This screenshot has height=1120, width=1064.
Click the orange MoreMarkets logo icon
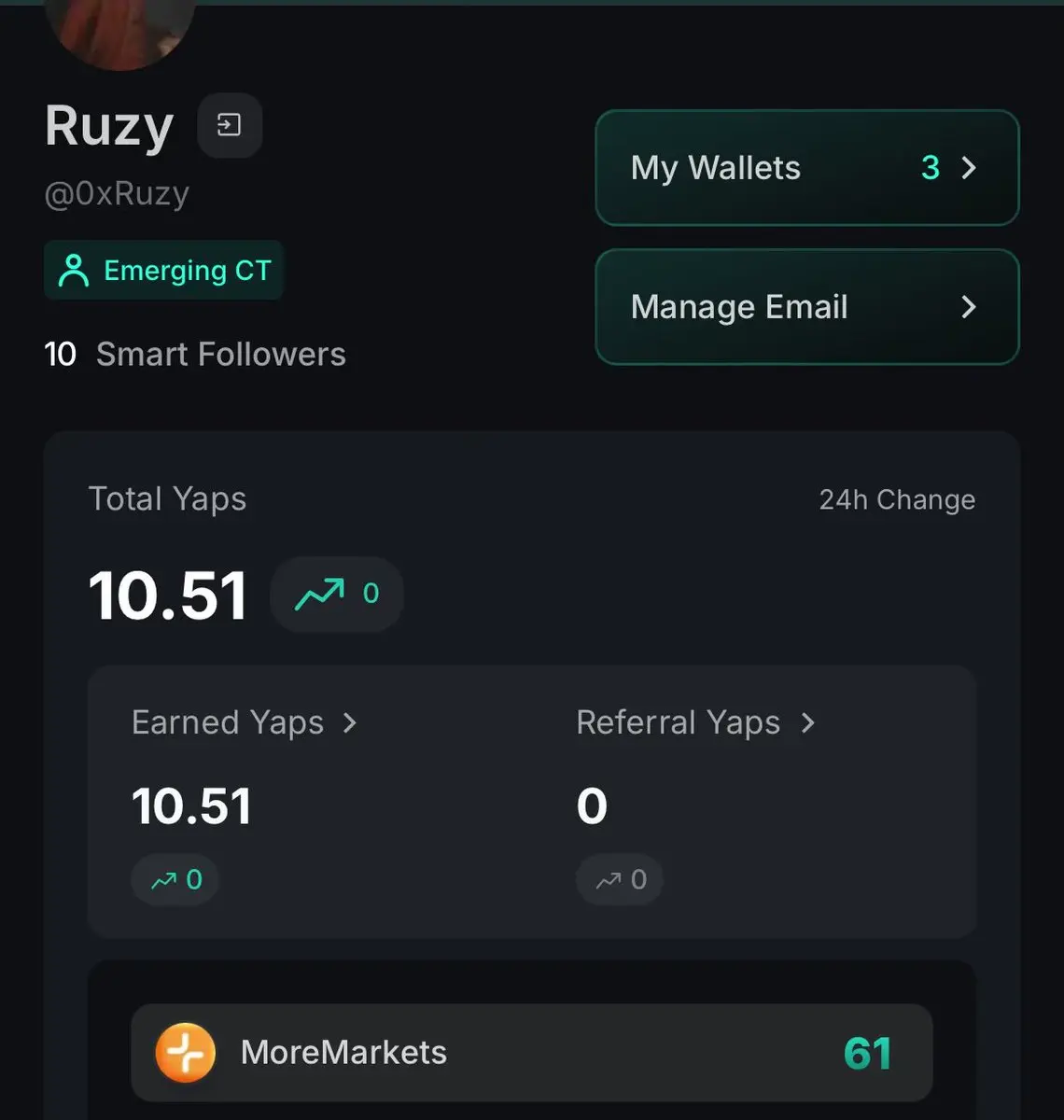tap(185, 1053)
